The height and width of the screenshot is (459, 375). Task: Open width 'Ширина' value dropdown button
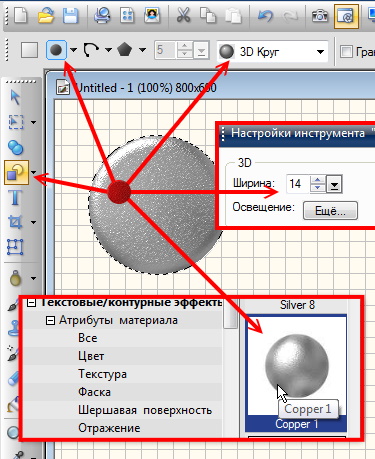pyautogui.click(x=334, y=184)
